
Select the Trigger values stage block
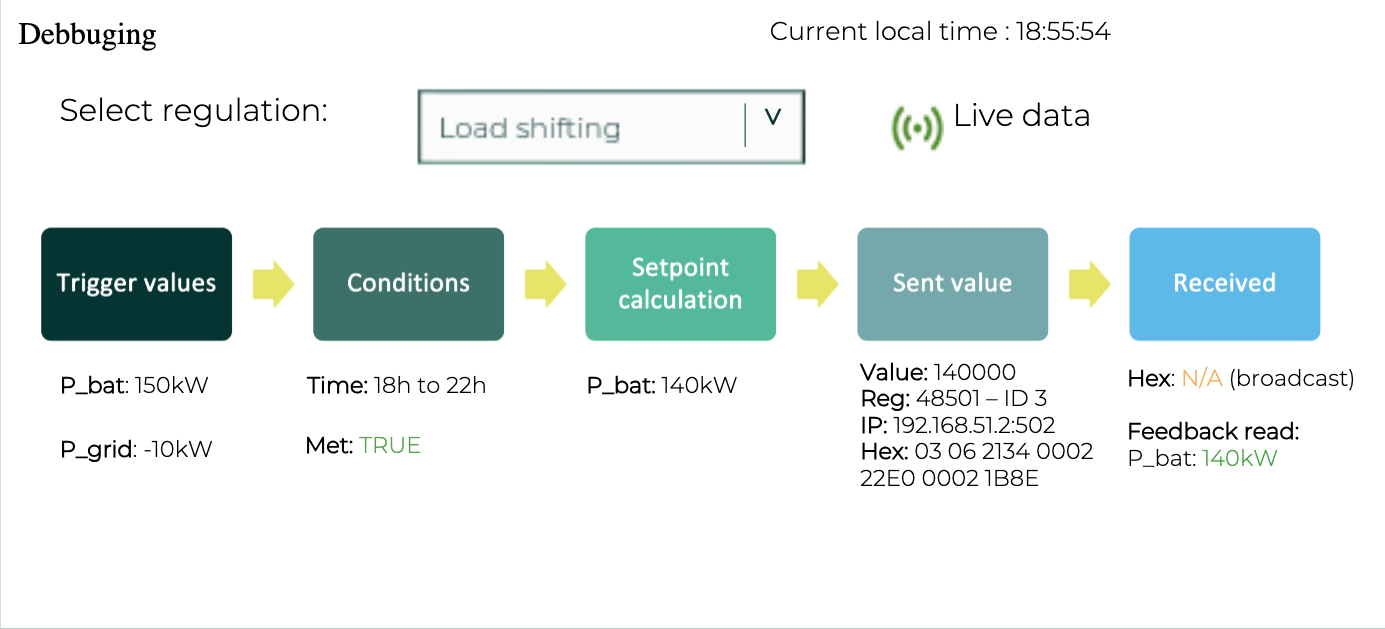tap(136, 284)
